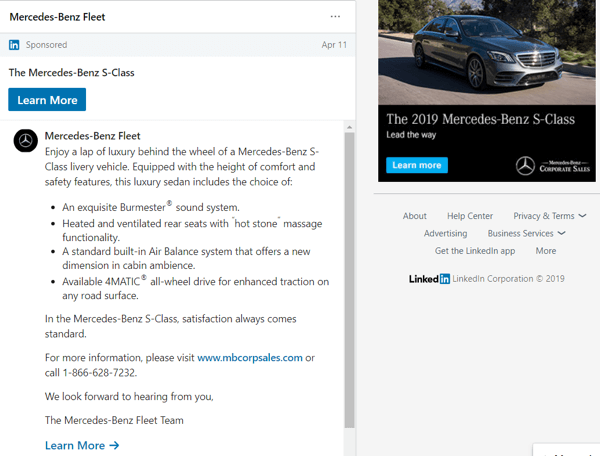Click the Mercedes-Benz Fleet sender name
600x456 pixels.
(93, 136)
